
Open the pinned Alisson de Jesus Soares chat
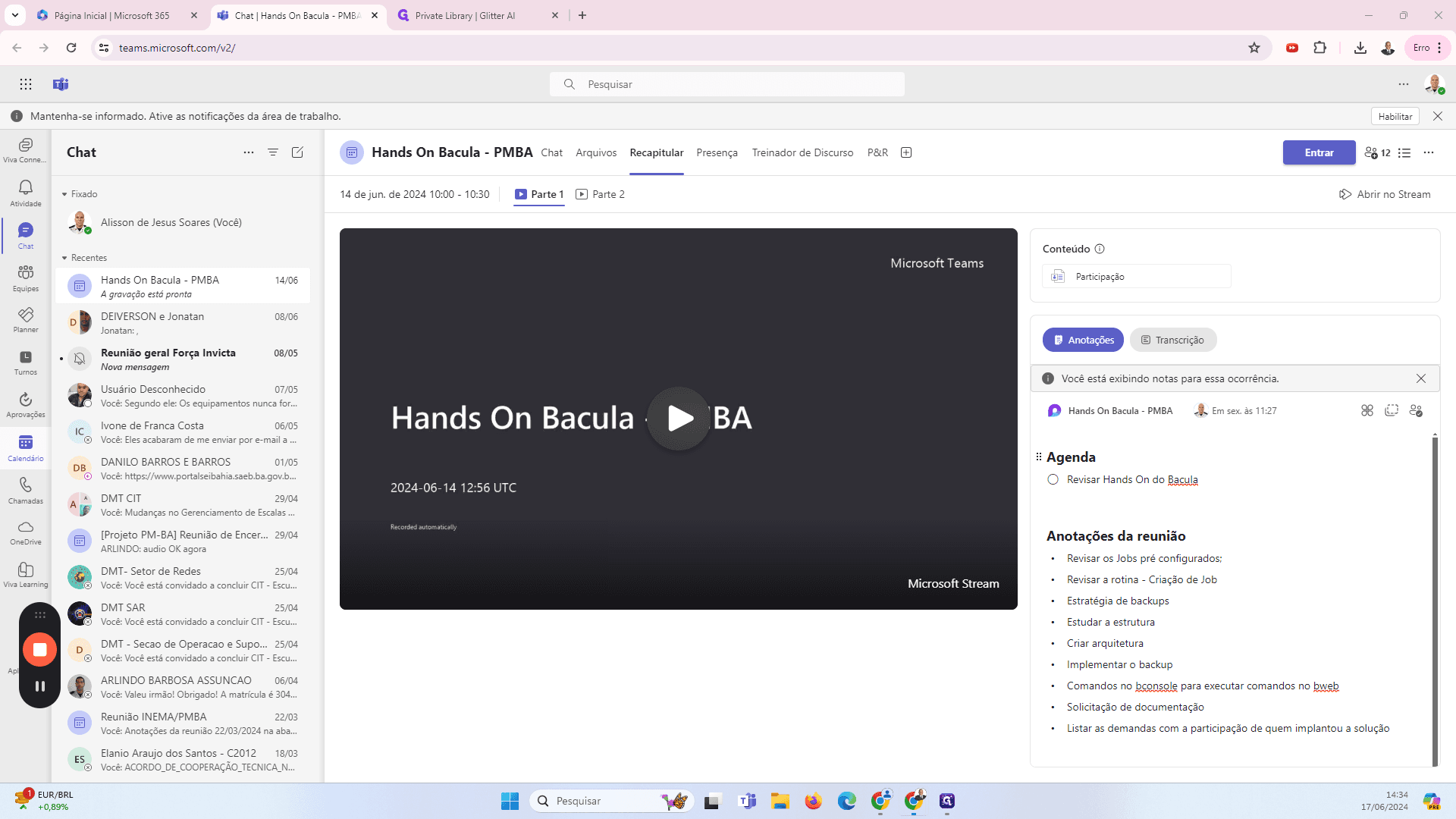click(183, 222)
